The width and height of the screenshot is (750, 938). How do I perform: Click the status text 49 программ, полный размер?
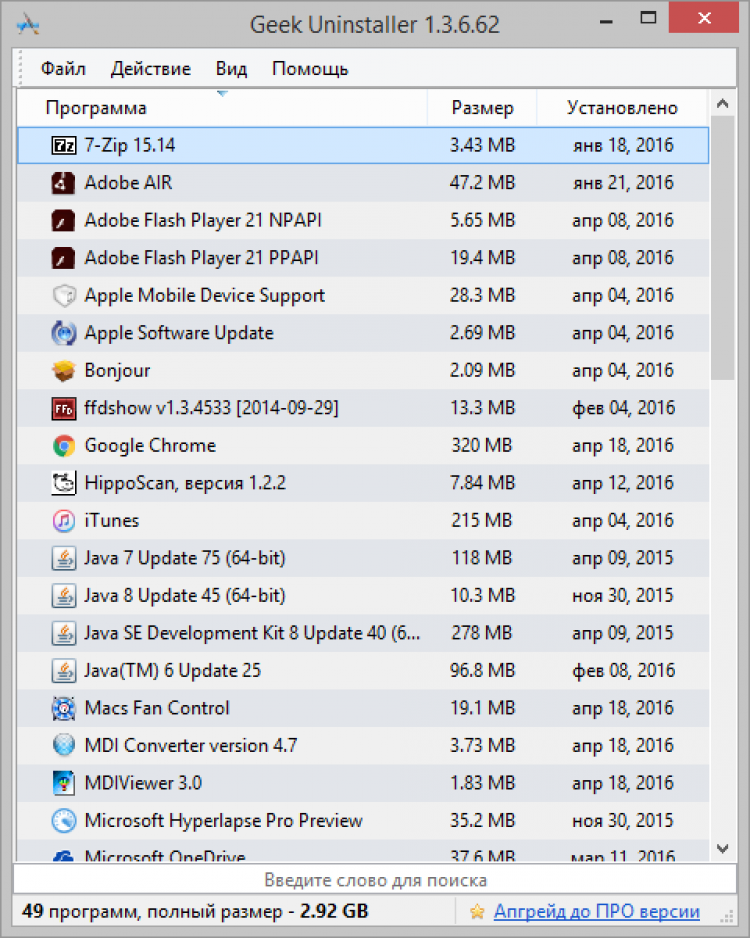pyautogui.click(x=195, y=912)
